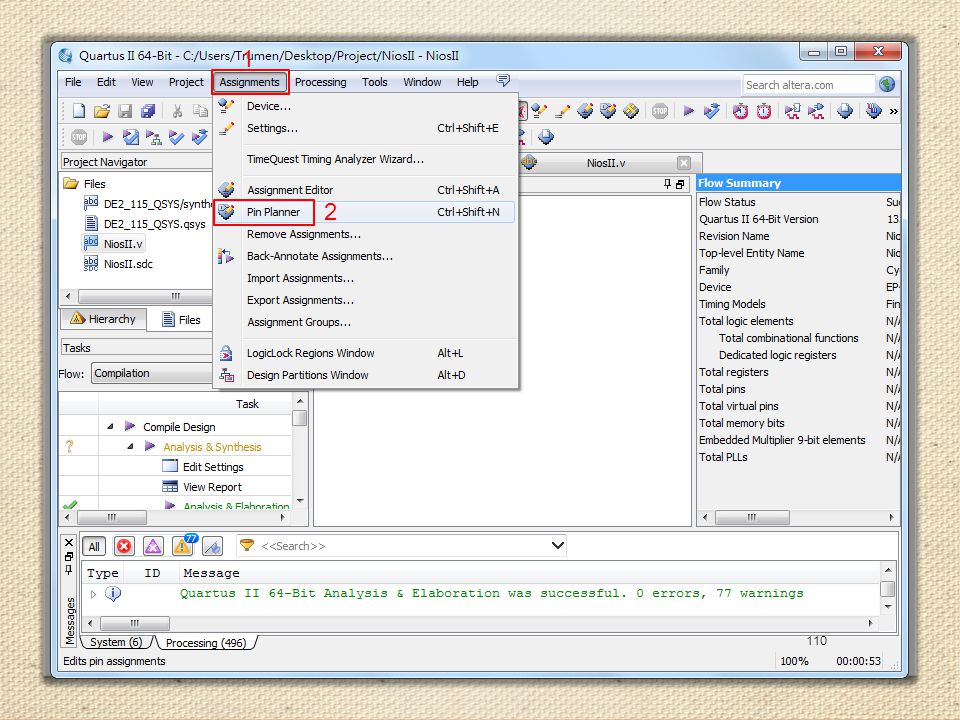The width and height of the screenshot is (960, 720).
Task: Start compilation with the purple play icon, second toolbar row
Action: (x=108, y=137)
